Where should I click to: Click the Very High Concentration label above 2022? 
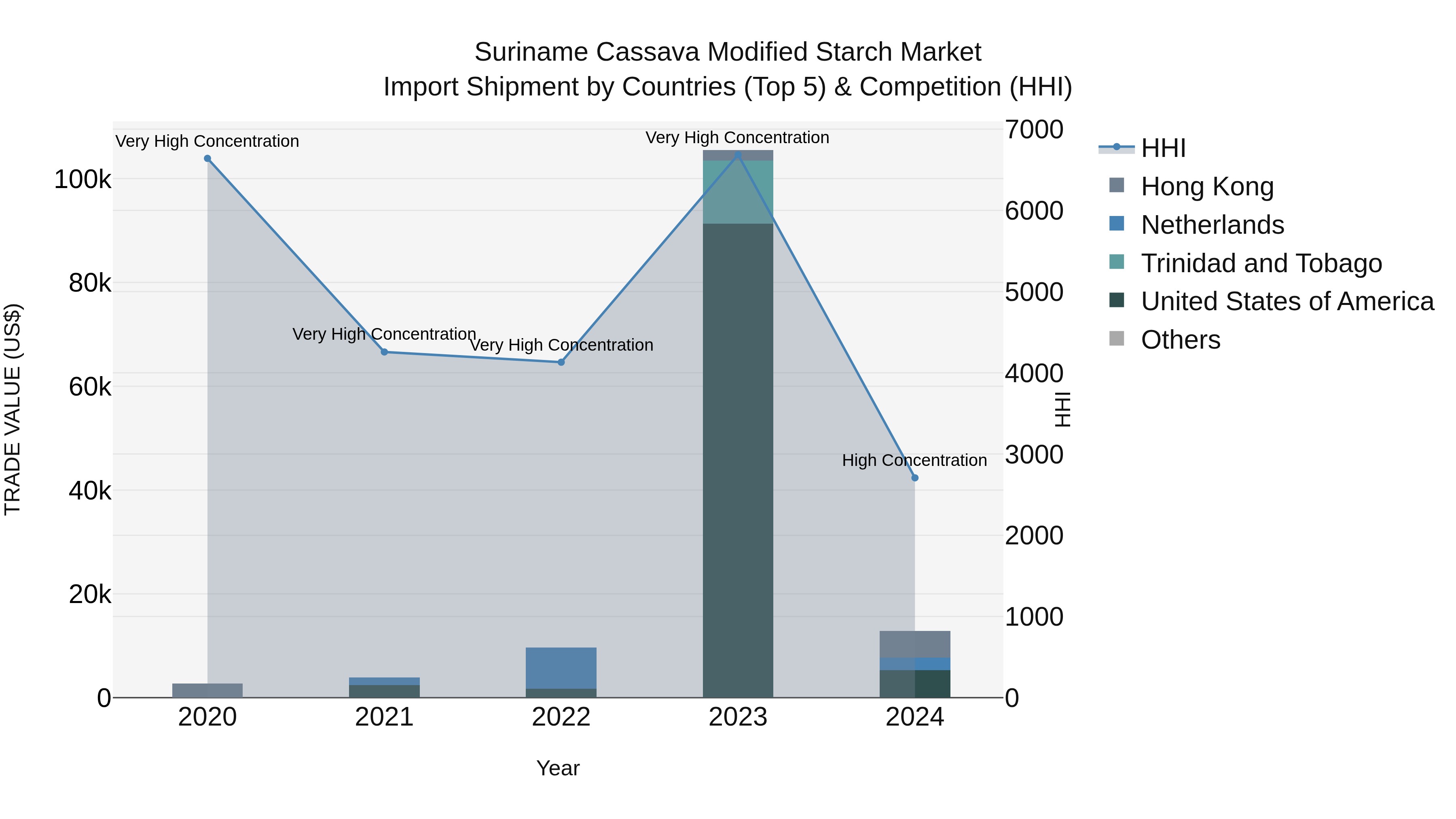point(561,345)
